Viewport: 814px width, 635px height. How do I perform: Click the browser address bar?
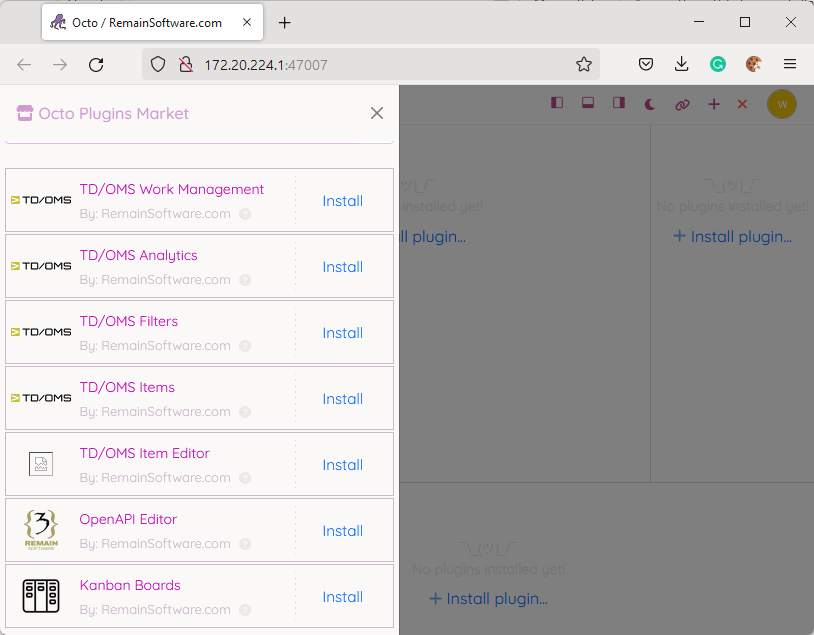[380, 64]
